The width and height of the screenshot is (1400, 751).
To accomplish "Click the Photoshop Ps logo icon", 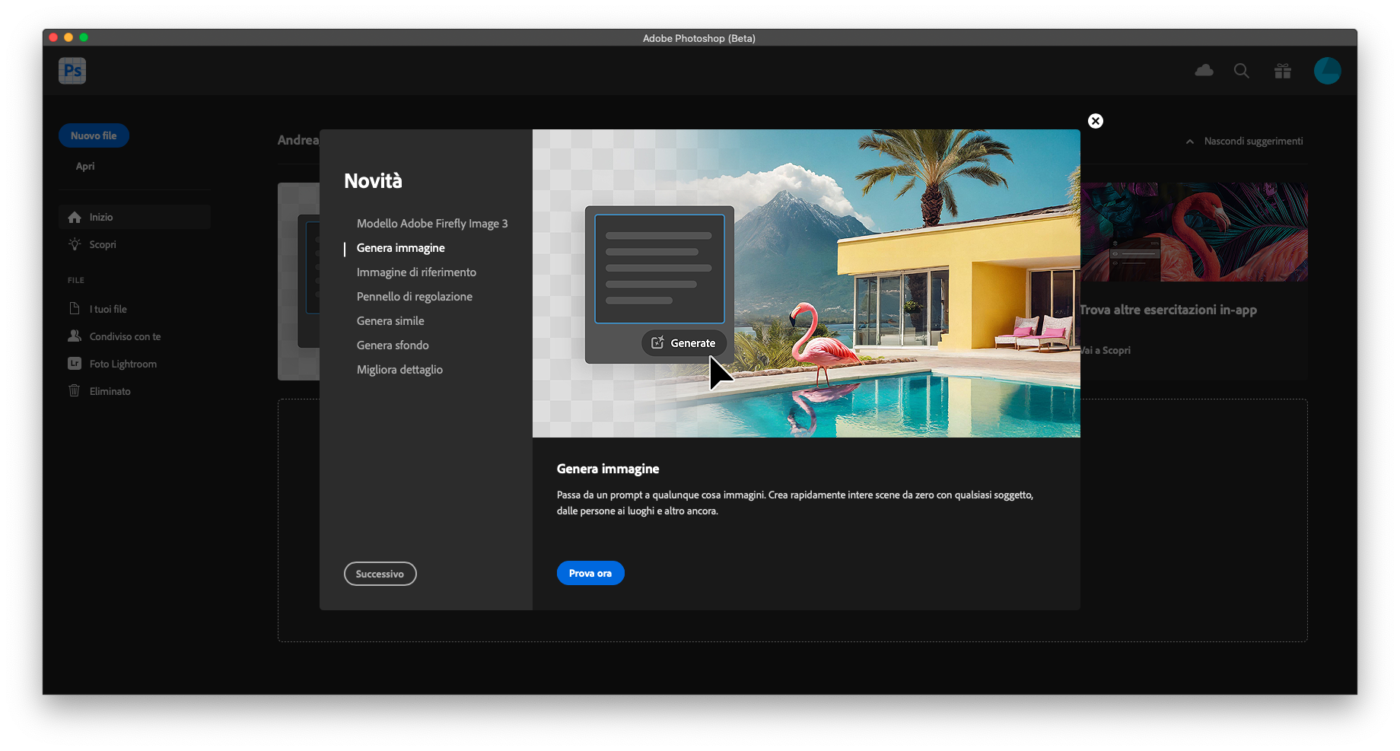I will (72, 71).
